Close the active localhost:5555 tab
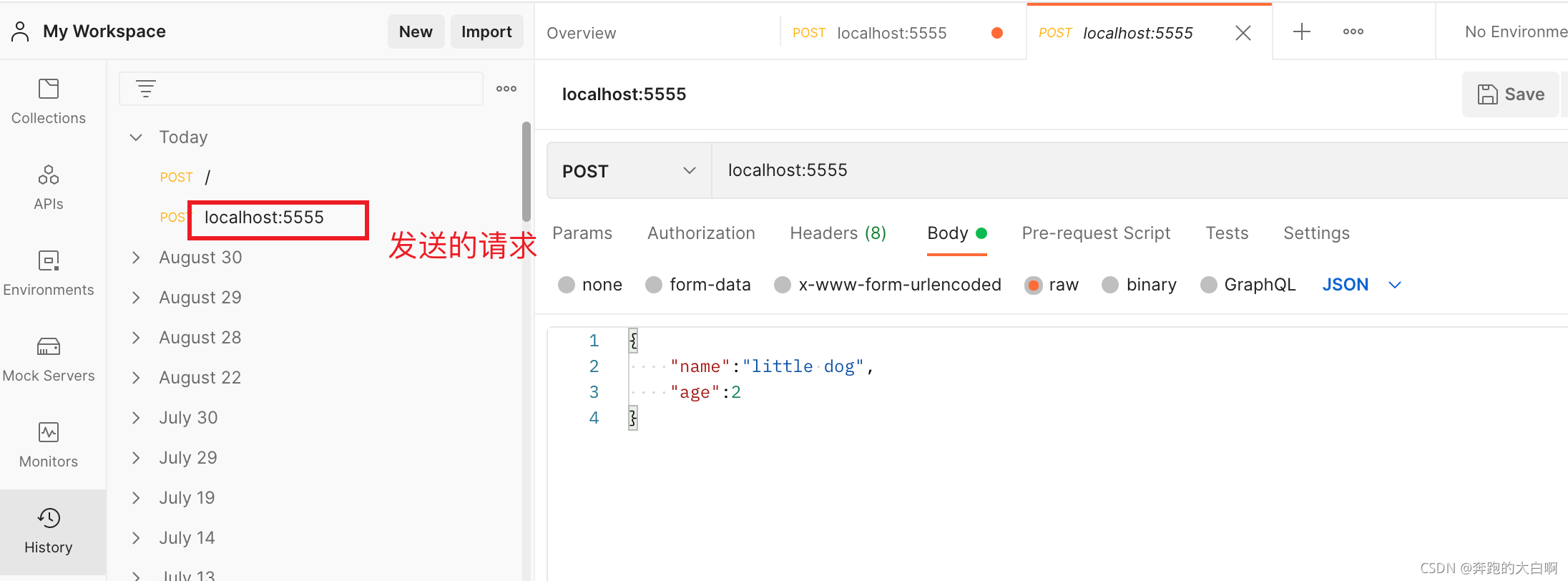The width and height of the screenshot is (1568, 581). (1243, 33)
